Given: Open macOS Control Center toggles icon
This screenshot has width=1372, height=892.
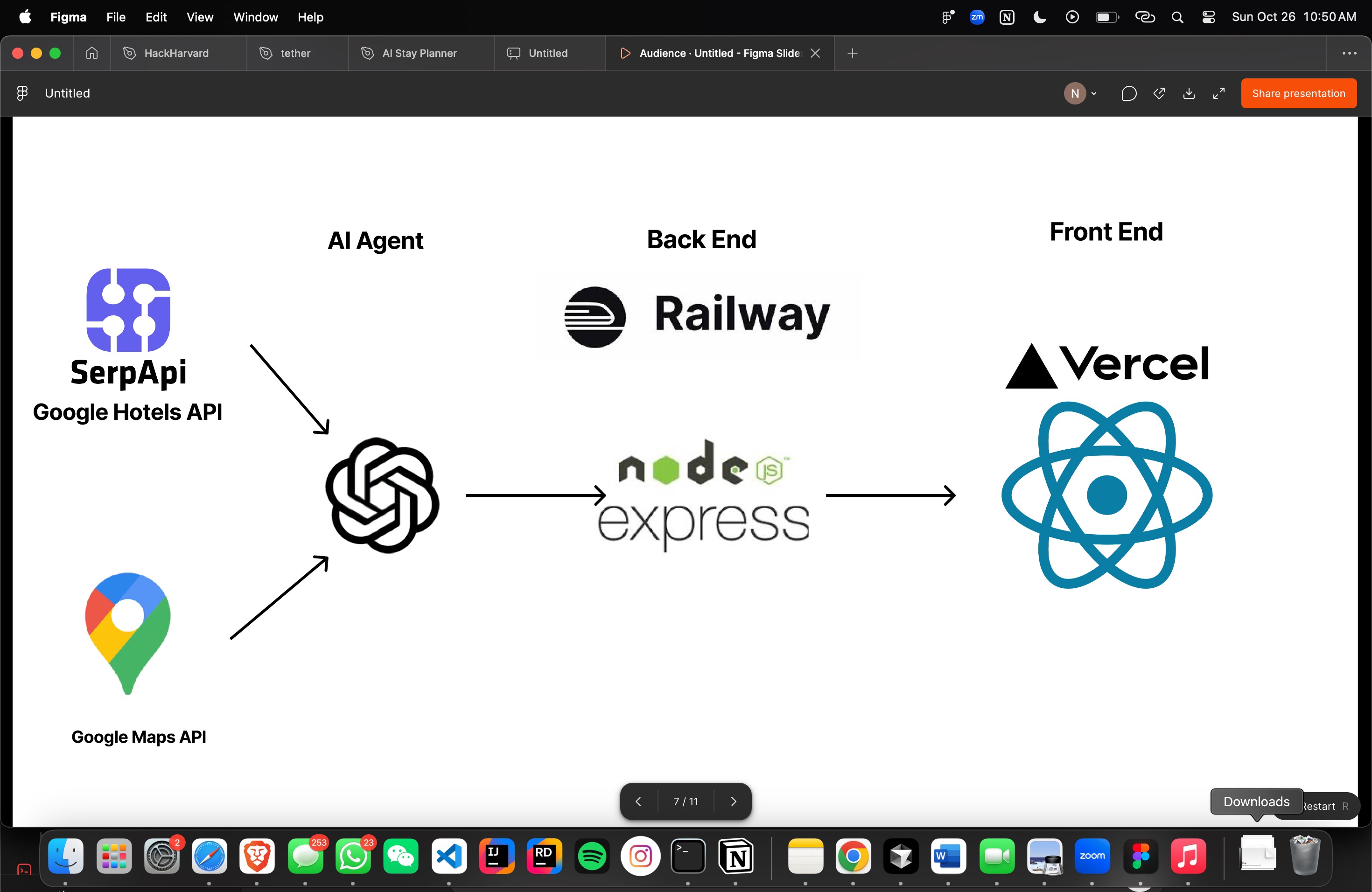Looking at the screenshot, I should pyautogui.click(x=1208, y=17).
